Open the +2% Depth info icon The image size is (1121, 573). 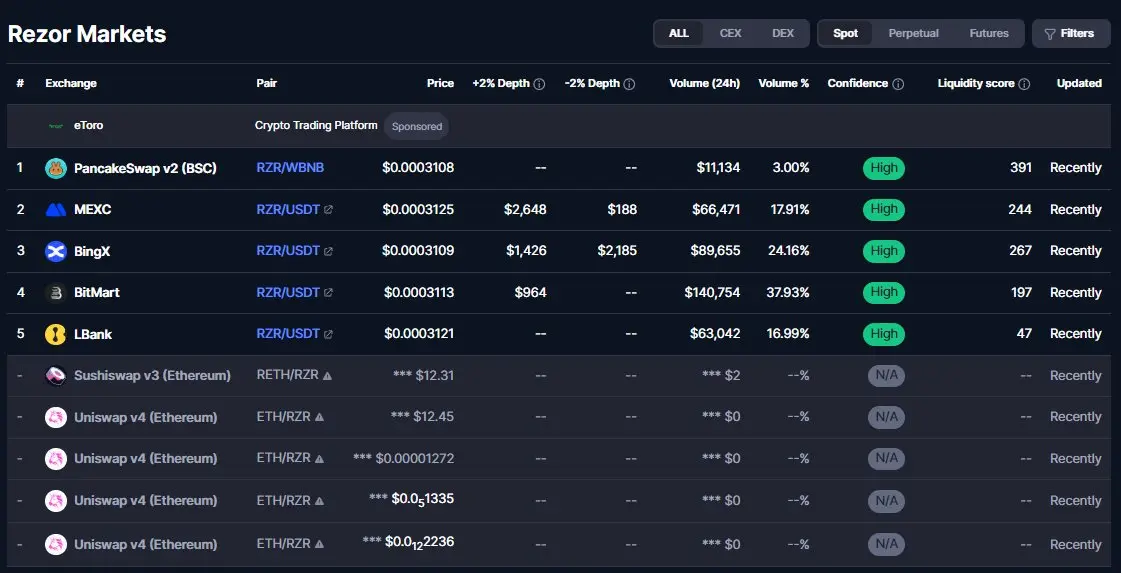click(539, 84)
